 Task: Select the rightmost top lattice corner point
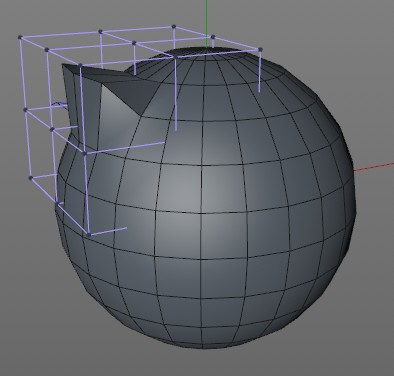point(260,50)
